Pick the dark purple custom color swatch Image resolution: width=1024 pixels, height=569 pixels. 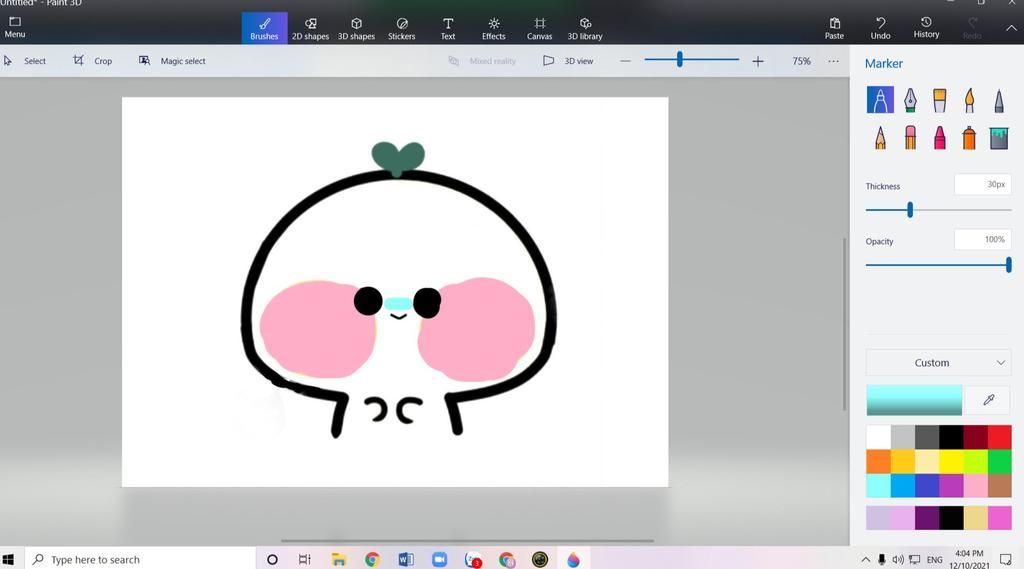coord(927,517)
